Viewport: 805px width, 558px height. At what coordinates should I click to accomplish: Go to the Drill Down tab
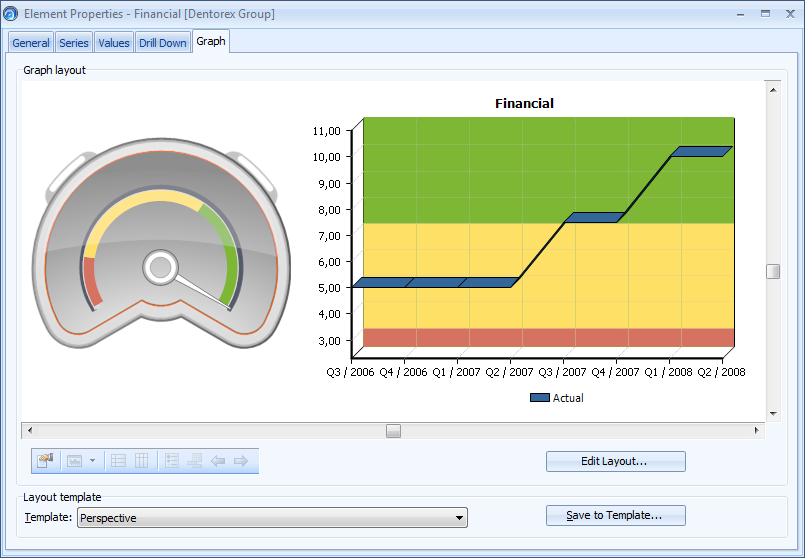(163, 43)
